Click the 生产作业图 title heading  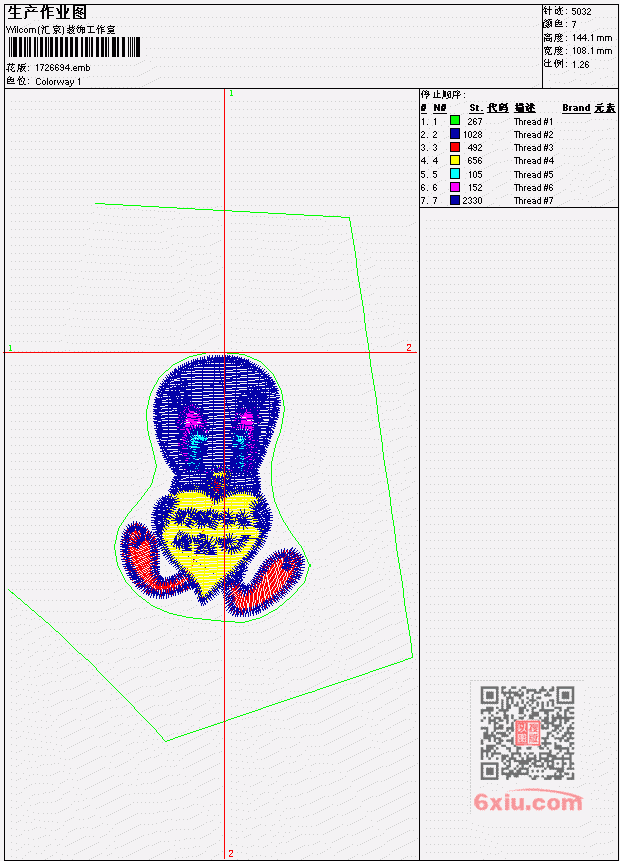coord(47,13)
